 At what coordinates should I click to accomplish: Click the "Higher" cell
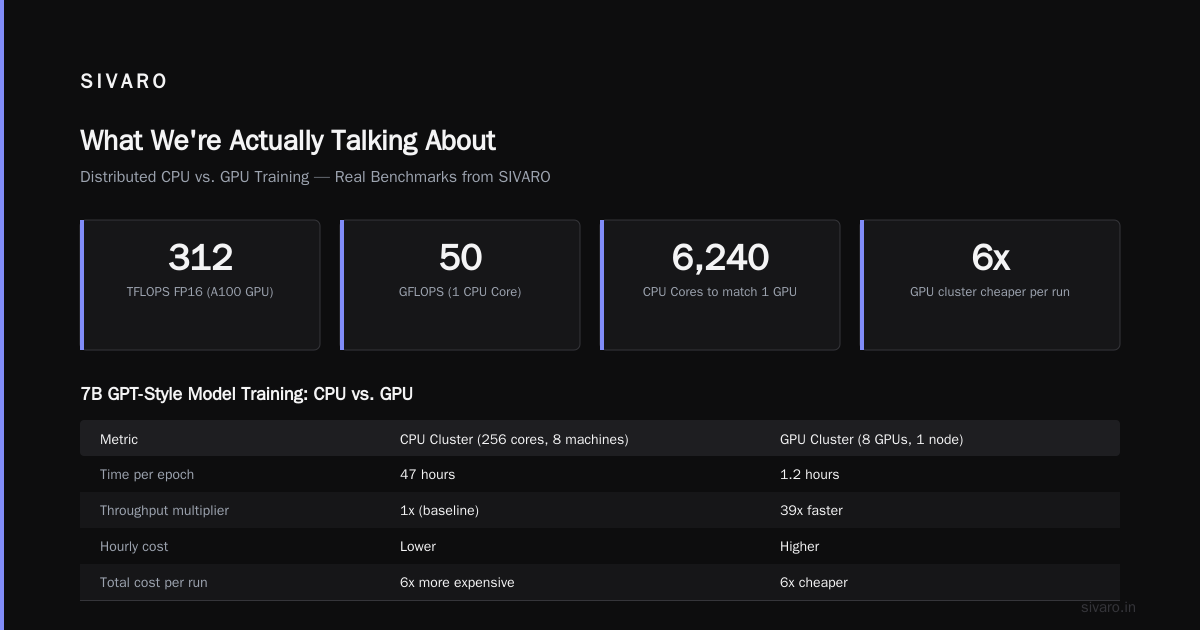[800, 547]
